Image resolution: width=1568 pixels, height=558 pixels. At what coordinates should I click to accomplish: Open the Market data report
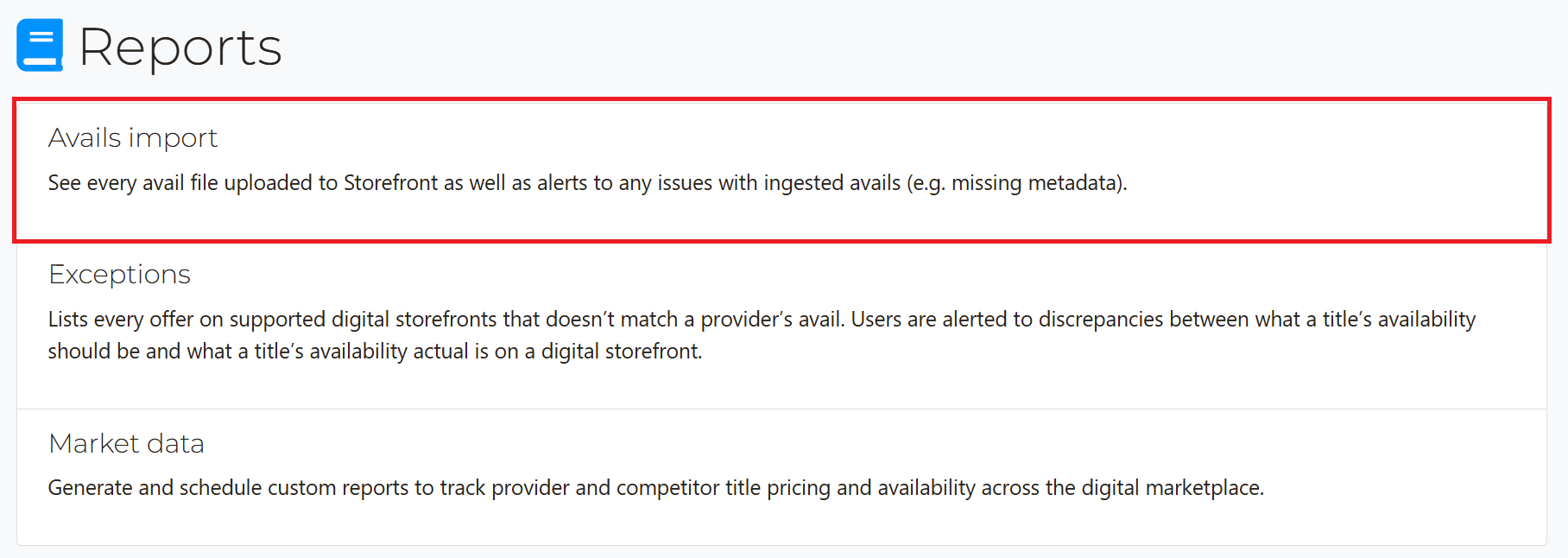(126, 443)
